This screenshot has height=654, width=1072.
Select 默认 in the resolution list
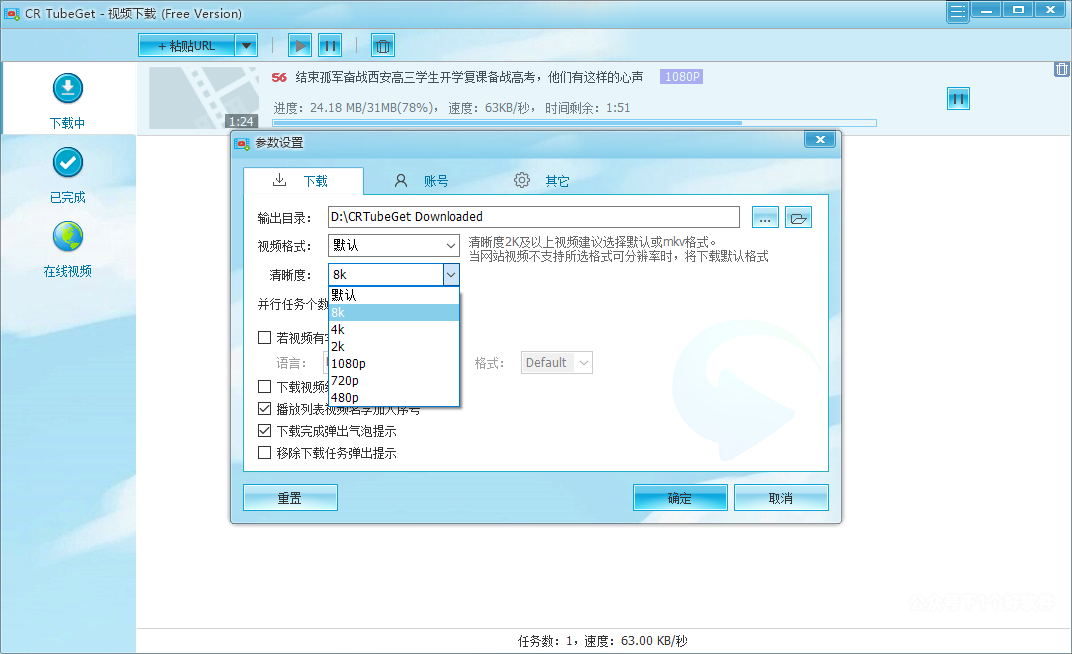[394, 295]
